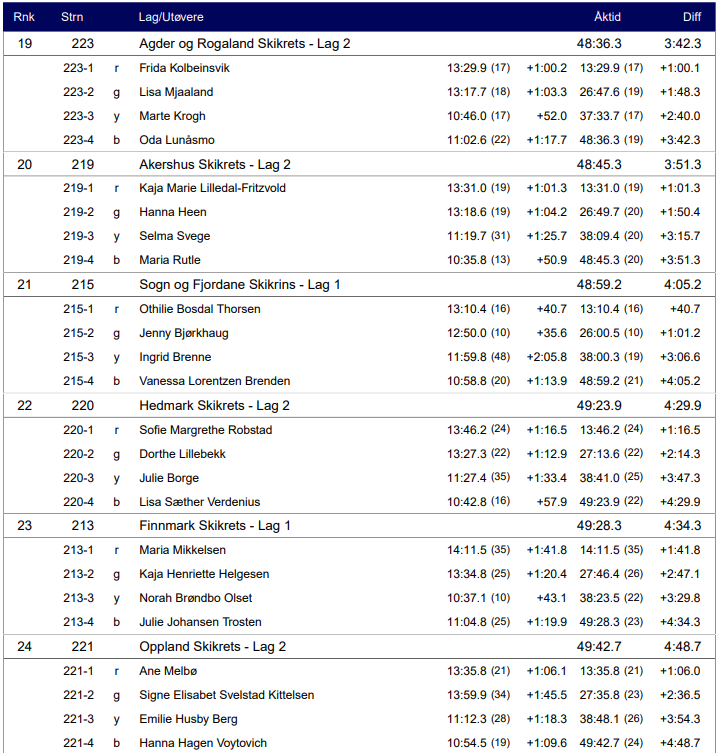Screen dimensions: 718x753
Task: Click rank number 23 for Finnmark
Action: [x=24, y=526]
